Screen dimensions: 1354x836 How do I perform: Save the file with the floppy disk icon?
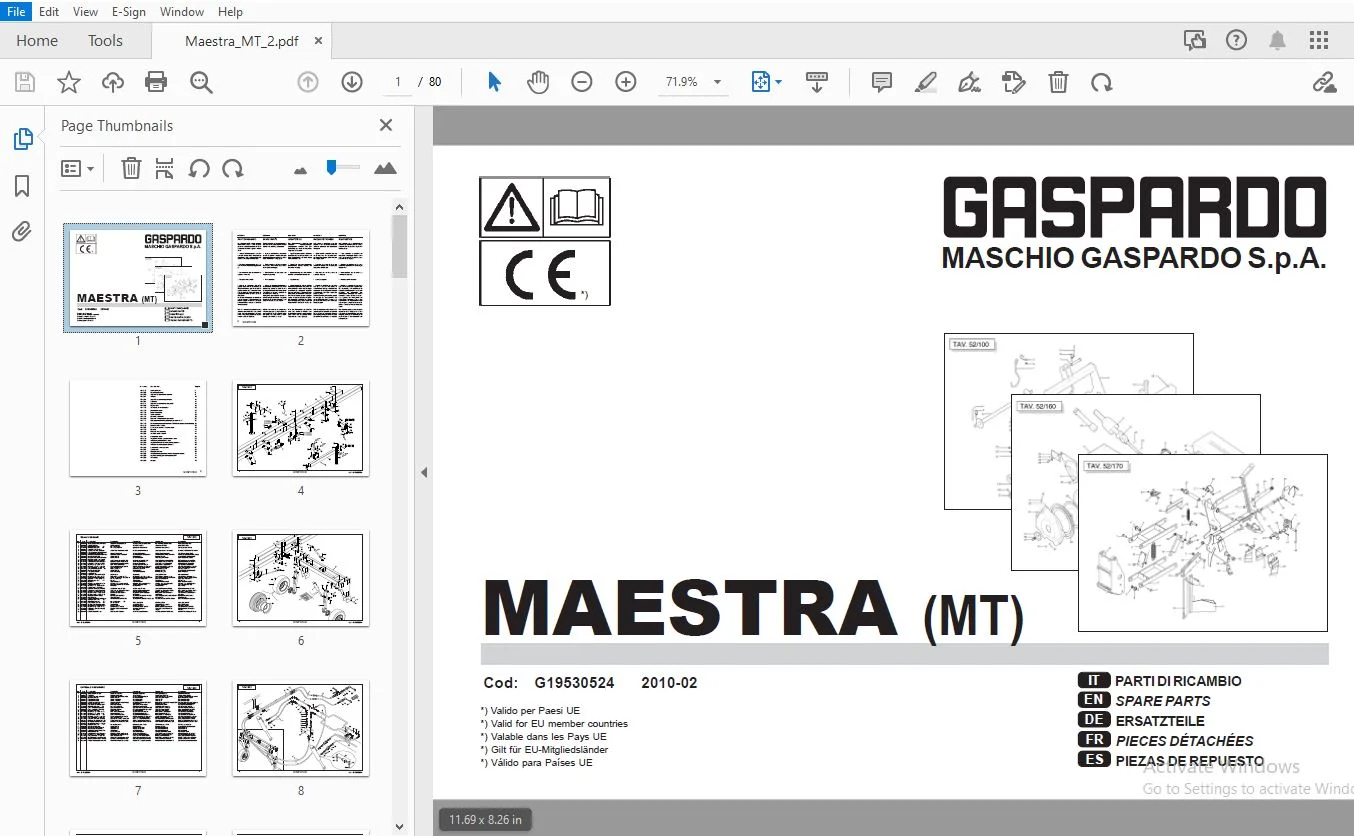(x=24, y=82)
